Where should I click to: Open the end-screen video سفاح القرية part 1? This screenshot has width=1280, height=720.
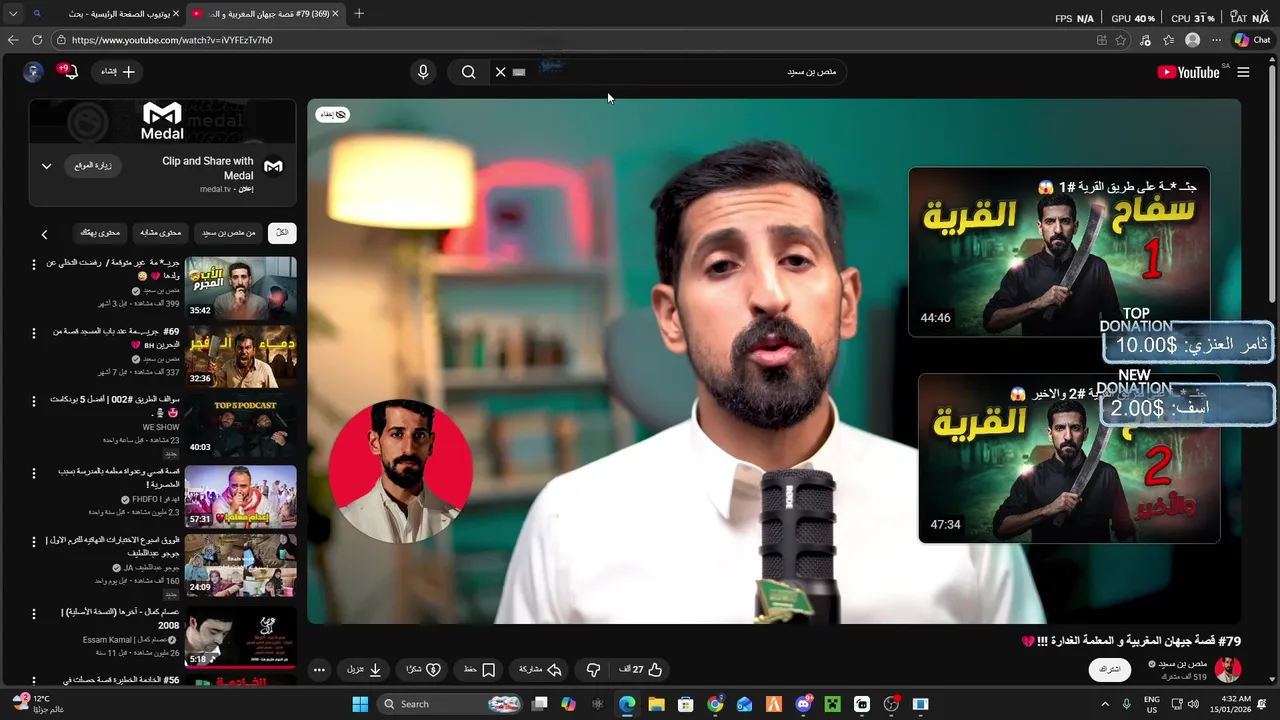click(x=1058, y=252)
